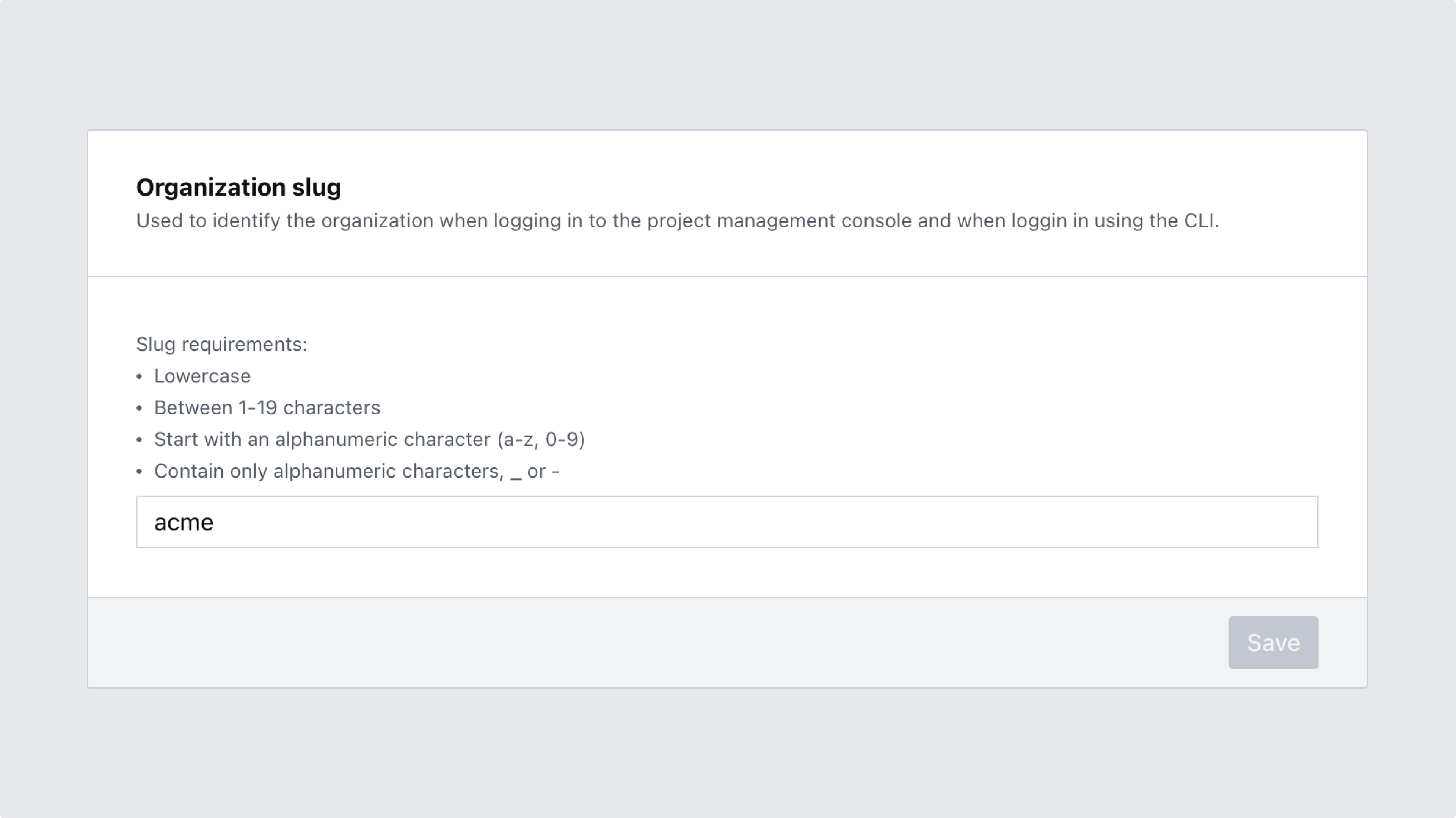Image resolution: width=1456 pixels, height=818 pixels.
Task: Click the word 'CLI.' in the description
Action: click(1201, 221)
